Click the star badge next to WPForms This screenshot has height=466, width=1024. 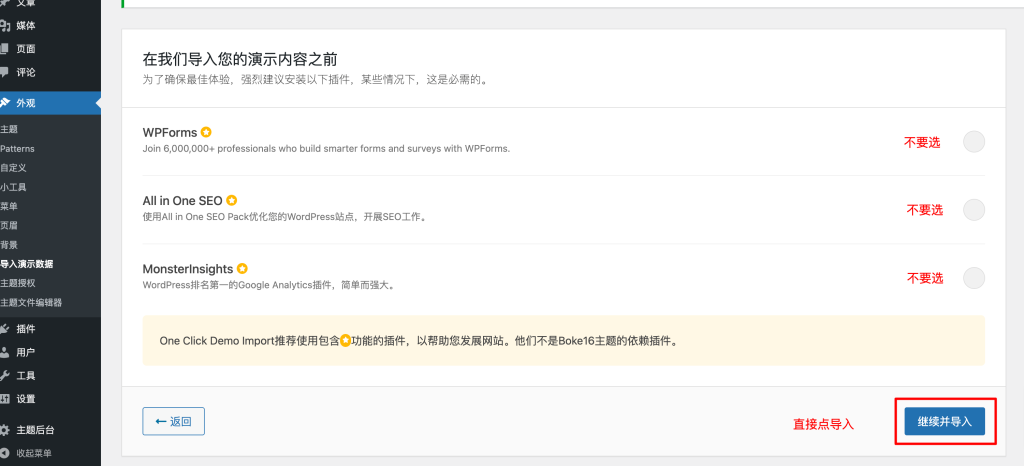(206, 132)
